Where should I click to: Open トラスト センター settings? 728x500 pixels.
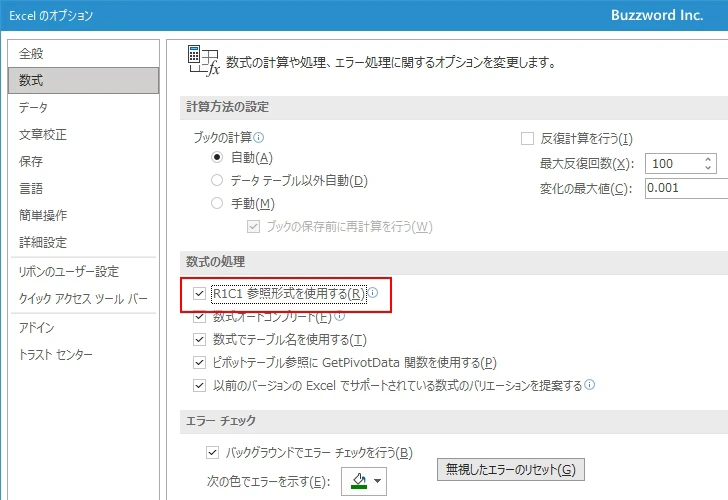[84, 355]
